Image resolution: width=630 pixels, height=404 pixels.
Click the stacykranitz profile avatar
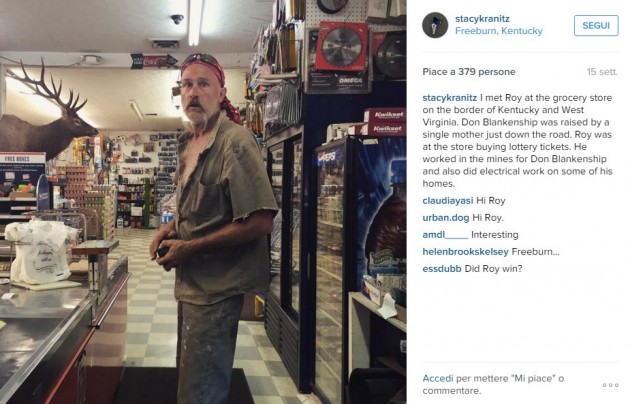point(435,25)
